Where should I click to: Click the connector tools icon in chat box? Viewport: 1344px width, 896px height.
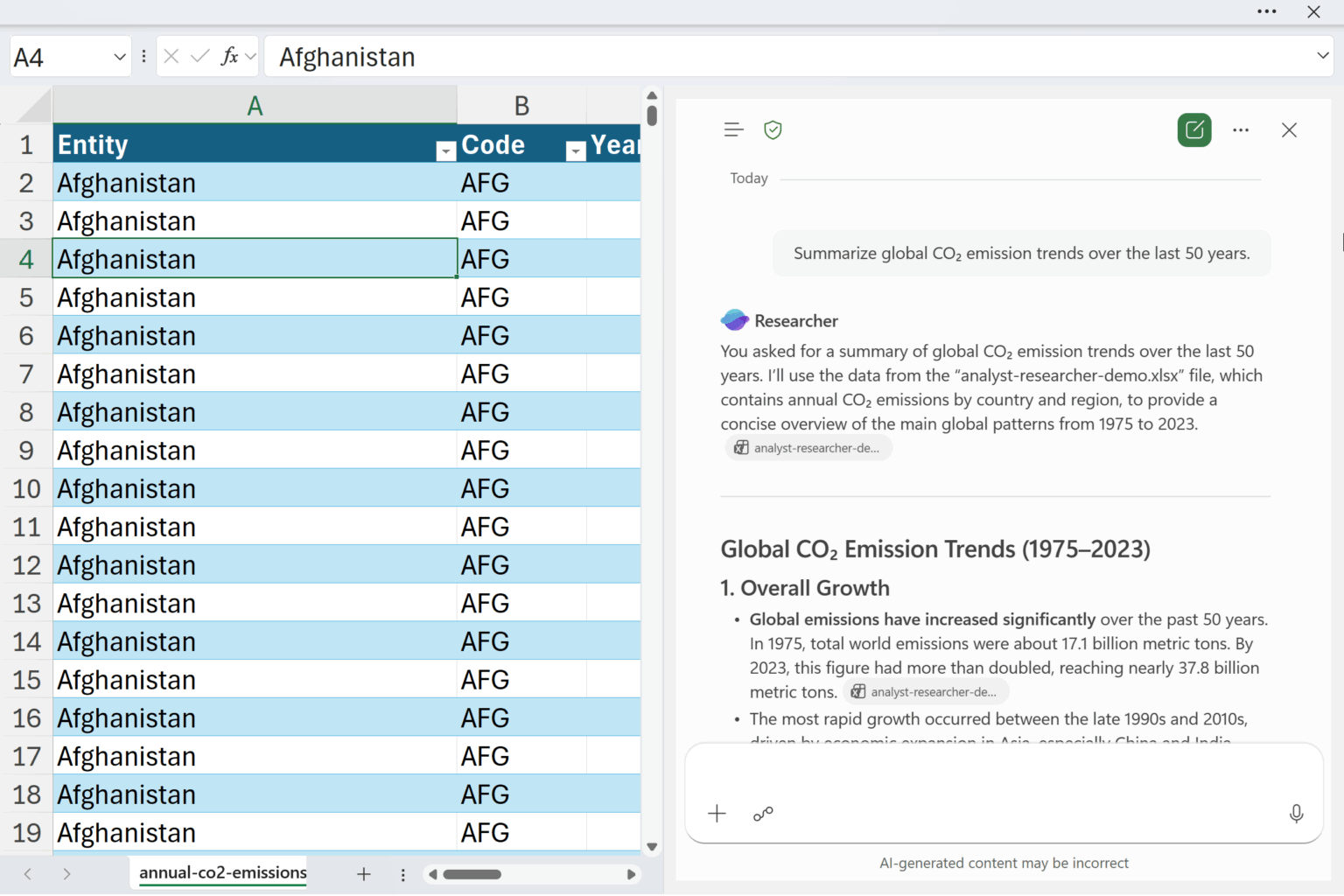pyautogui.click(x=763, y=814)
